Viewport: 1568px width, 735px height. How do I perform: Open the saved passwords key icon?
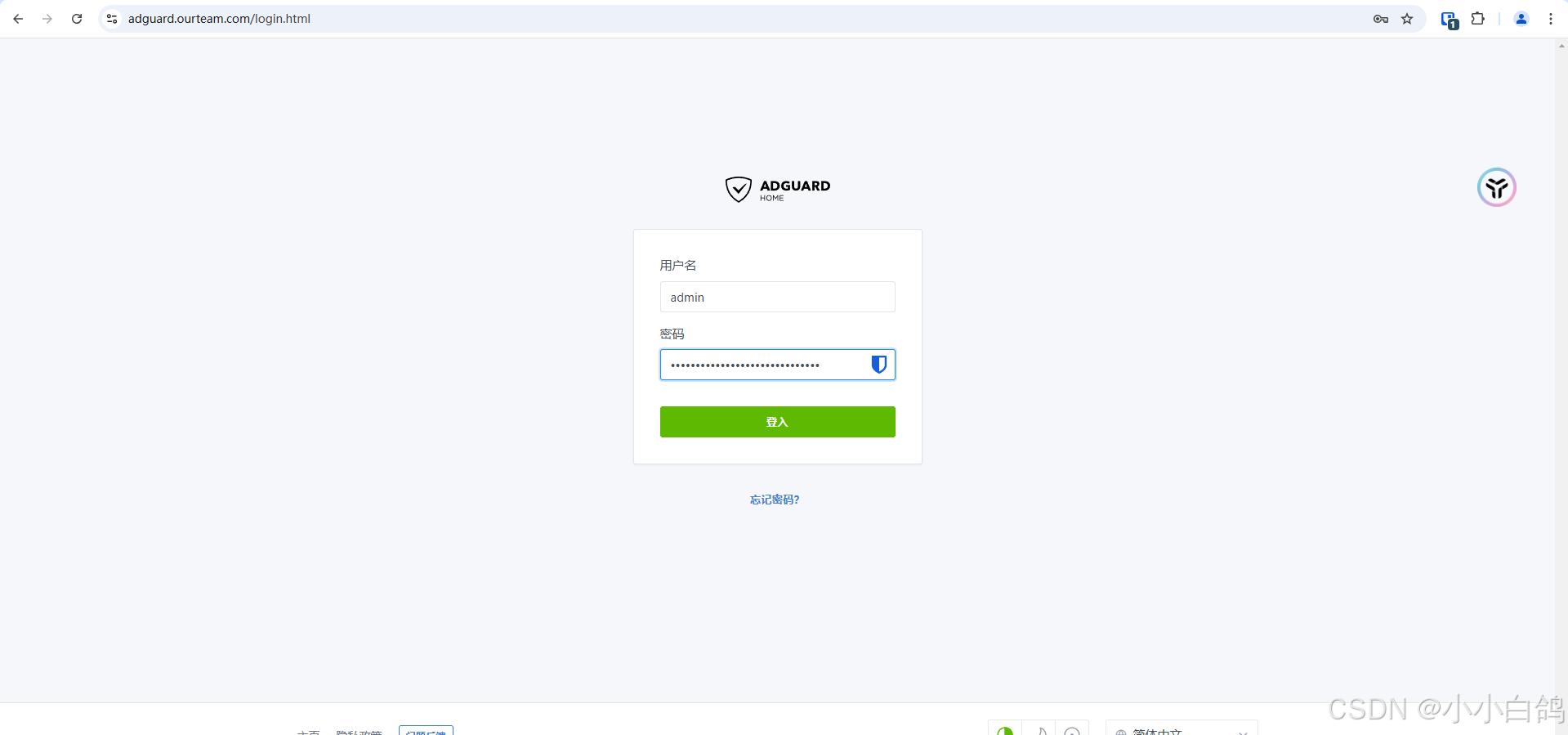1381,19
